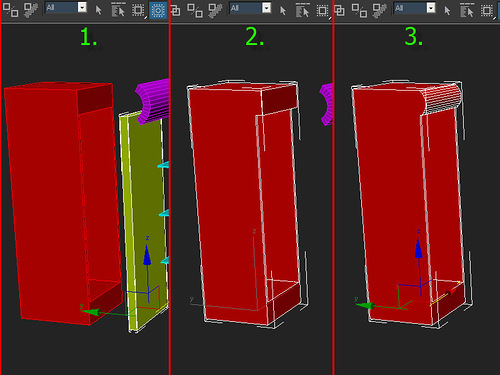Grab the blue Z axis arrow in viewport 3
This screenshot has height=375, width=500.
coord(418,248)
